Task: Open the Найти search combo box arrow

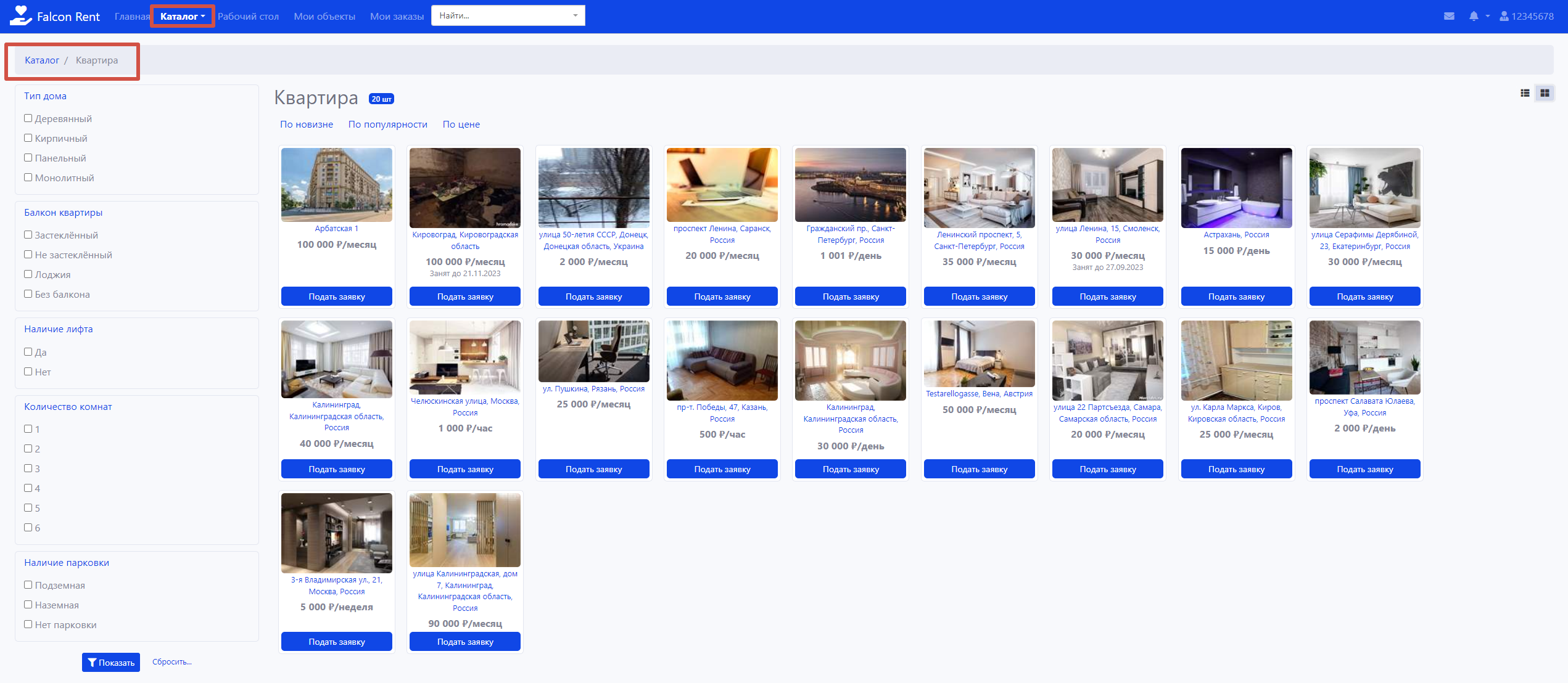Action: click(575, 16)
